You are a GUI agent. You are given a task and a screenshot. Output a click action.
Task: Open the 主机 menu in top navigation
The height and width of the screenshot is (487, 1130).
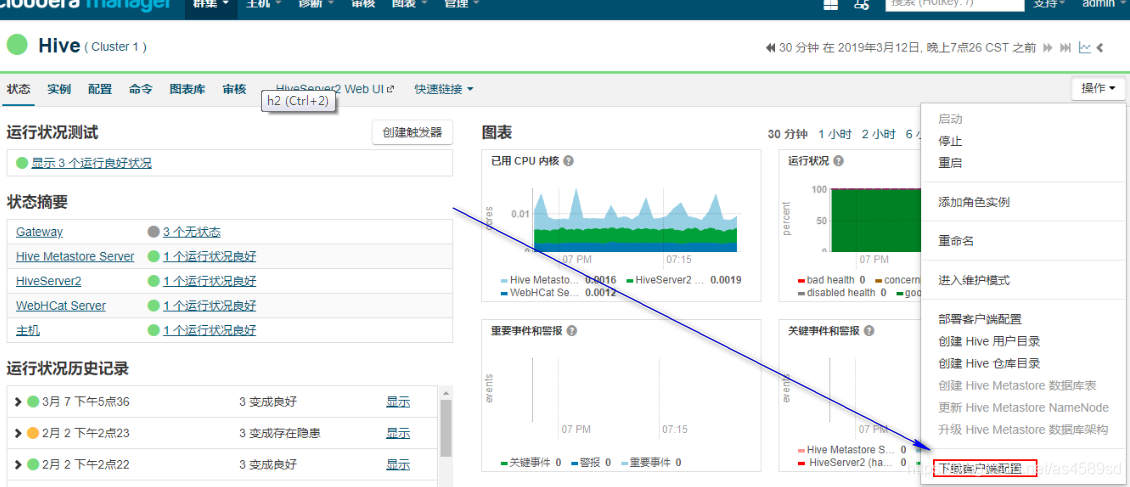[x=264, y=4]
